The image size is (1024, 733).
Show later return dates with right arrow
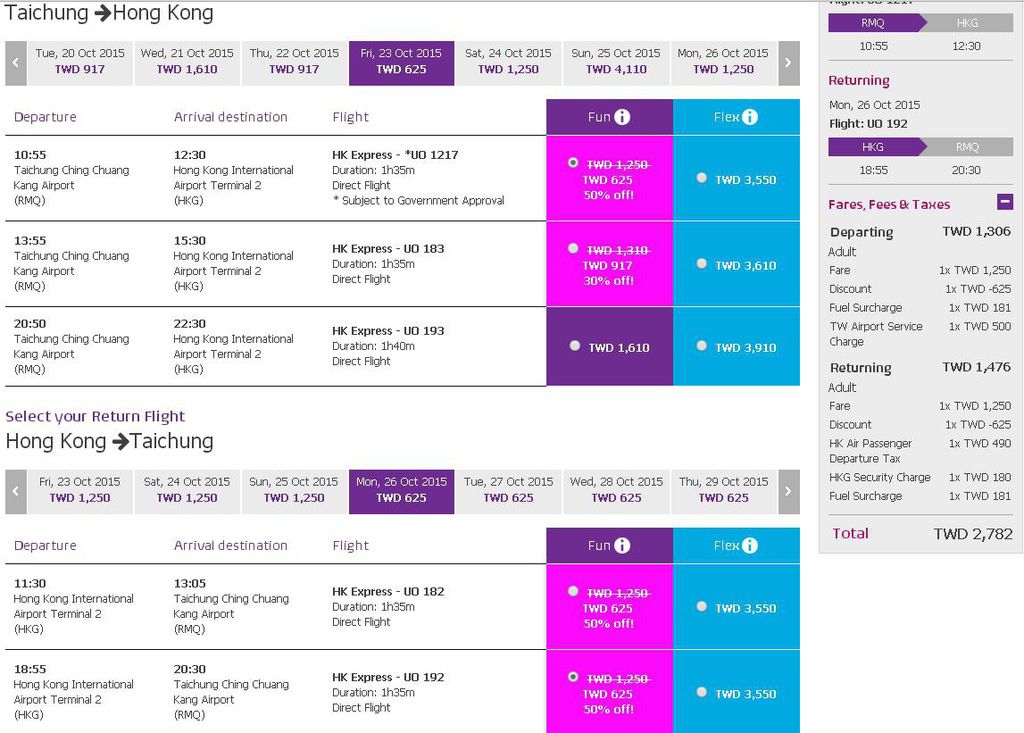789,492
